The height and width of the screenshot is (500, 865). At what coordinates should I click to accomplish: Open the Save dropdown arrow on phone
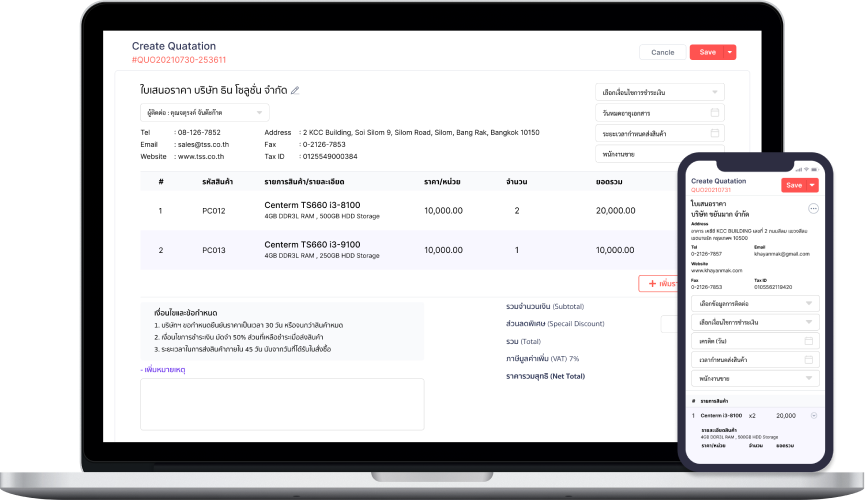click(812, 185)
